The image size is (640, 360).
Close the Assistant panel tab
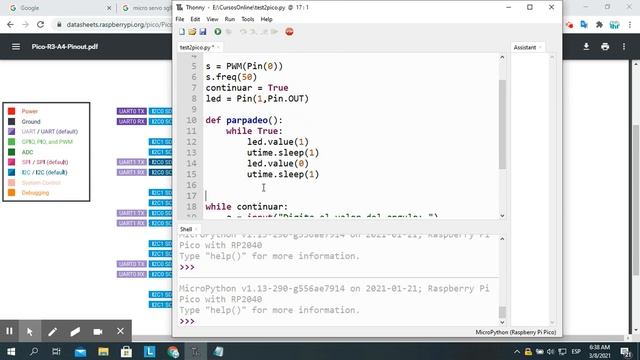click(540, 47)
